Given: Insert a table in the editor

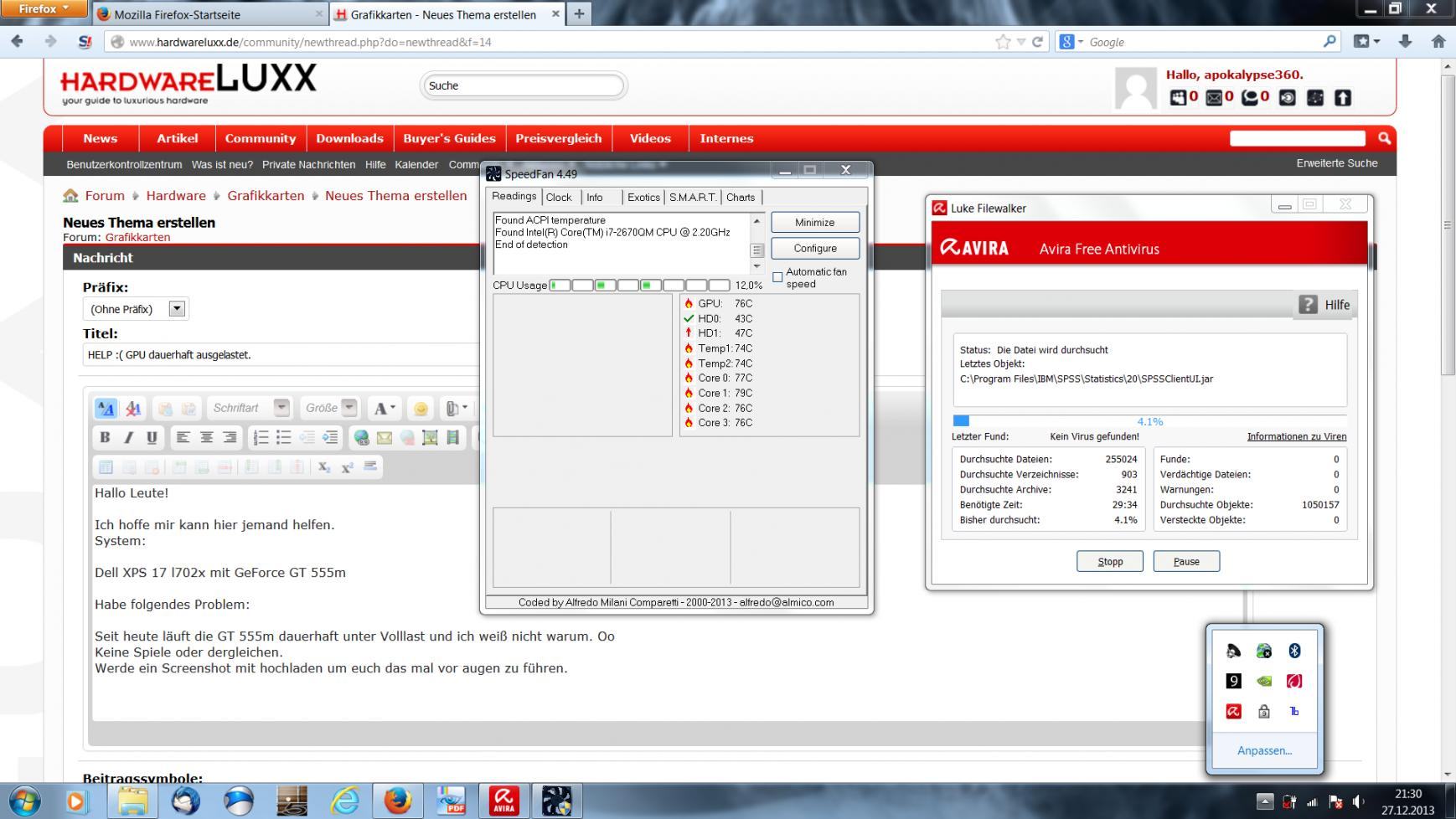Looking at the screenshot, I should coord(106,466).
